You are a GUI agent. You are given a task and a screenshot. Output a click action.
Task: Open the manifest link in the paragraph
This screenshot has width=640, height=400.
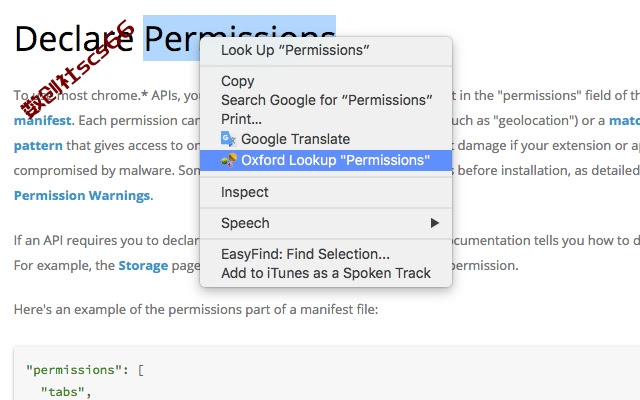tap(42, 121)
